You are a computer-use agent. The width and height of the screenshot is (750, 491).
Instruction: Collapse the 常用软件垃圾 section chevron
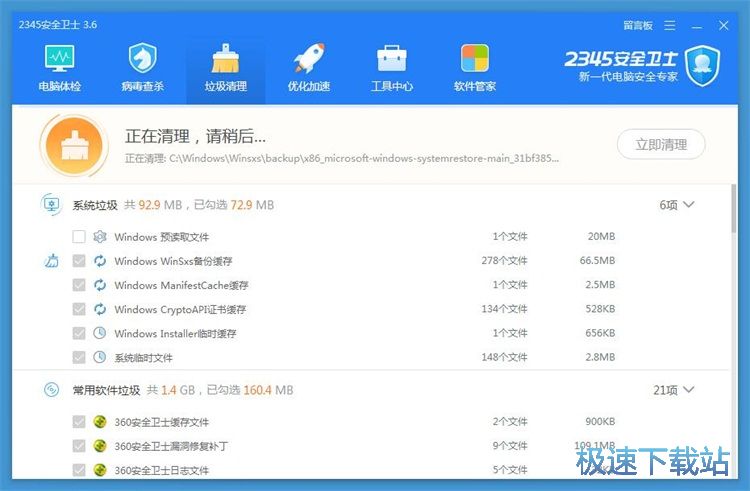(689, 390)
